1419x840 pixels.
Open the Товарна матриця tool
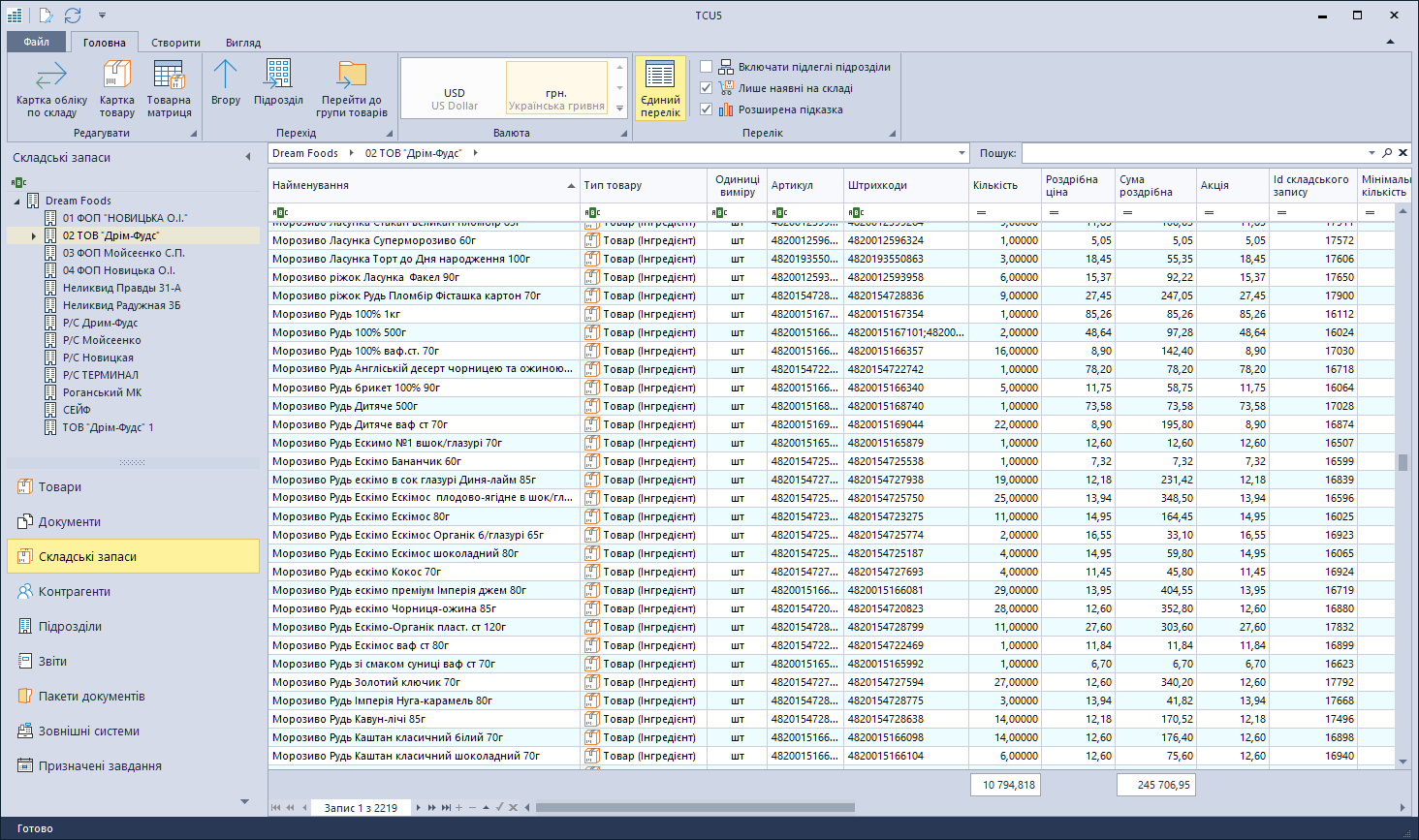click(x=169, y=88)
